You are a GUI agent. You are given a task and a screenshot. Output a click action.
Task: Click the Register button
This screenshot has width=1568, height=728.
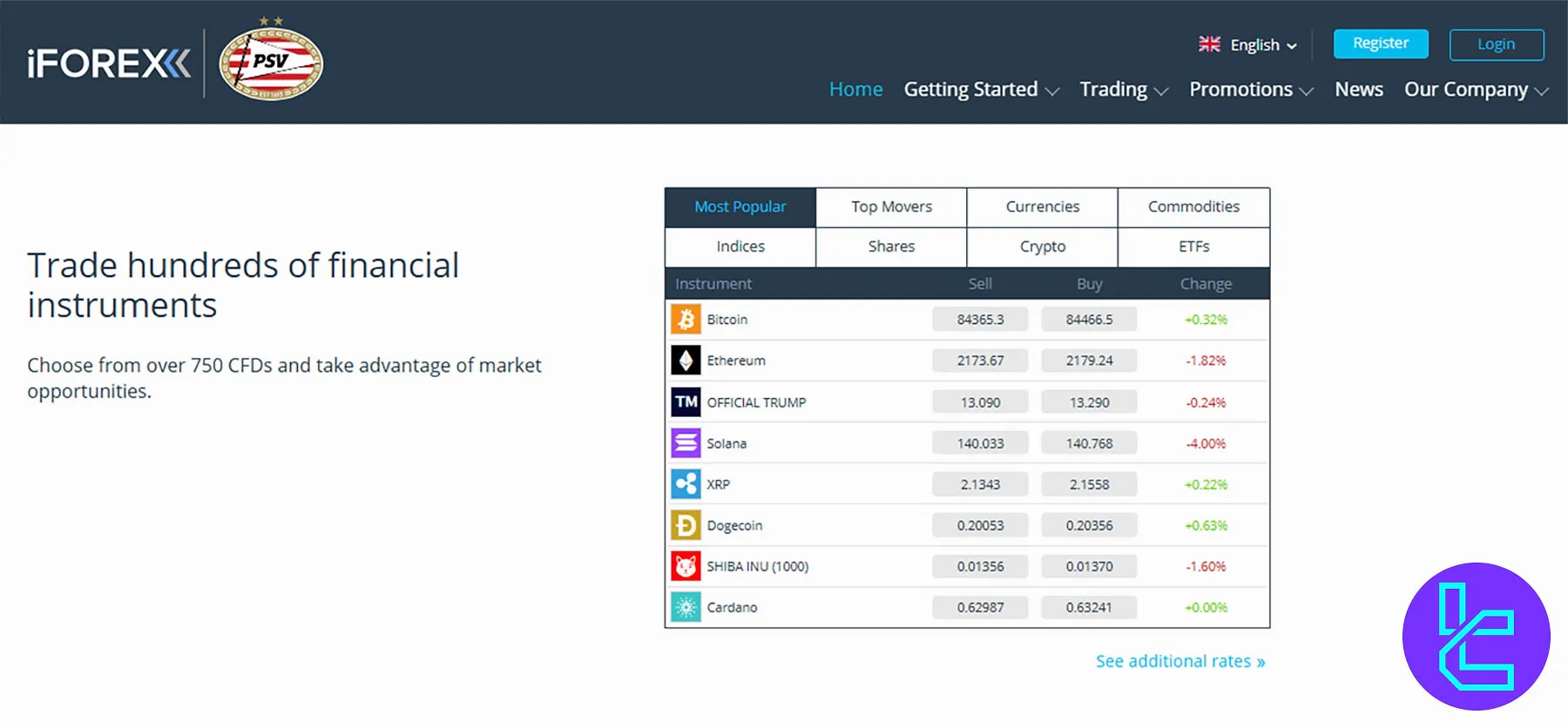pos(1381,44)
